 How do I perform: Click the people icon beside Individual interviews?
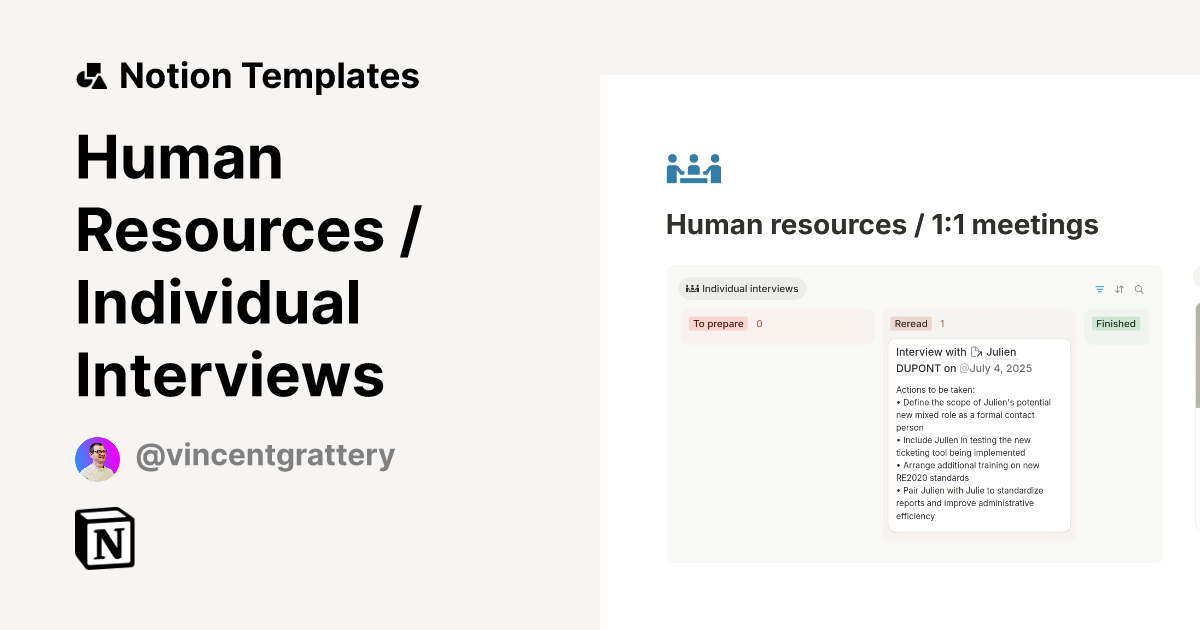coord(692,288)
